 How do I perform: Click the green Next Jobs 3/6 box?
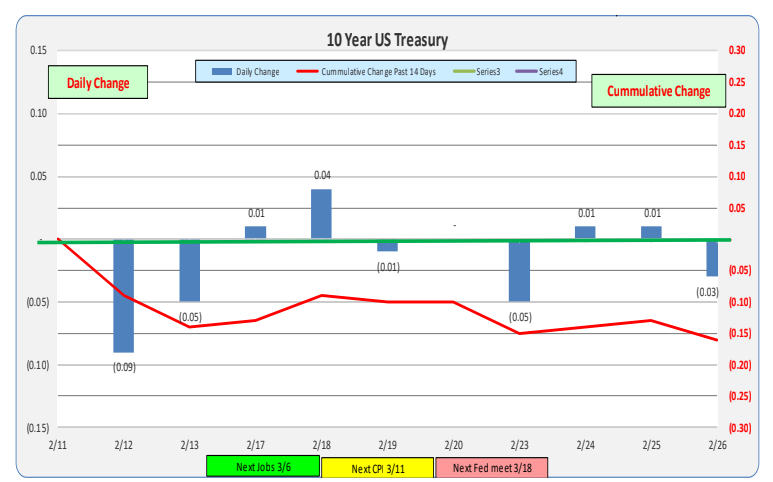[263, 467]
